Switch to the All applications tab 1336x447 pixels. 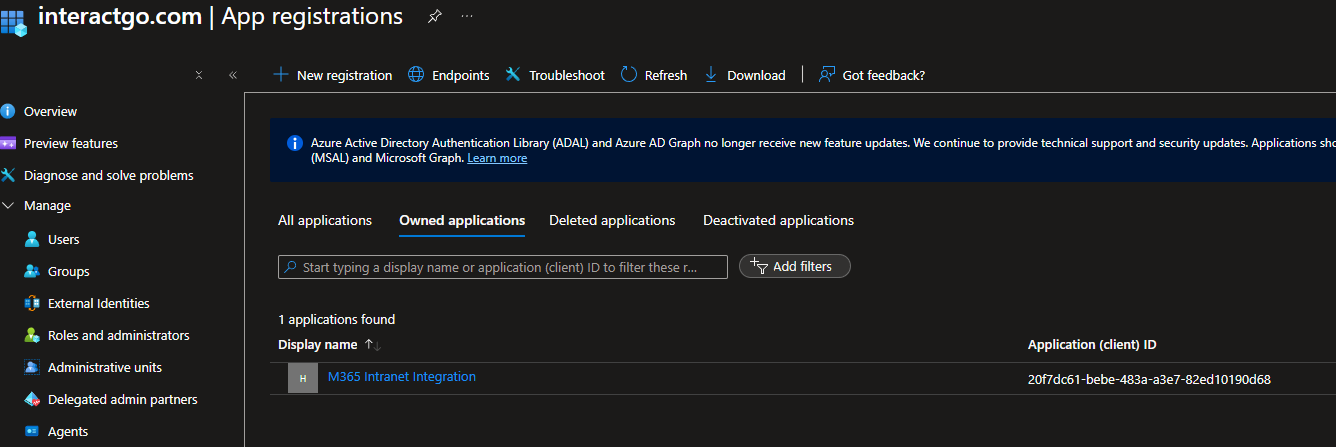point(325,220)
